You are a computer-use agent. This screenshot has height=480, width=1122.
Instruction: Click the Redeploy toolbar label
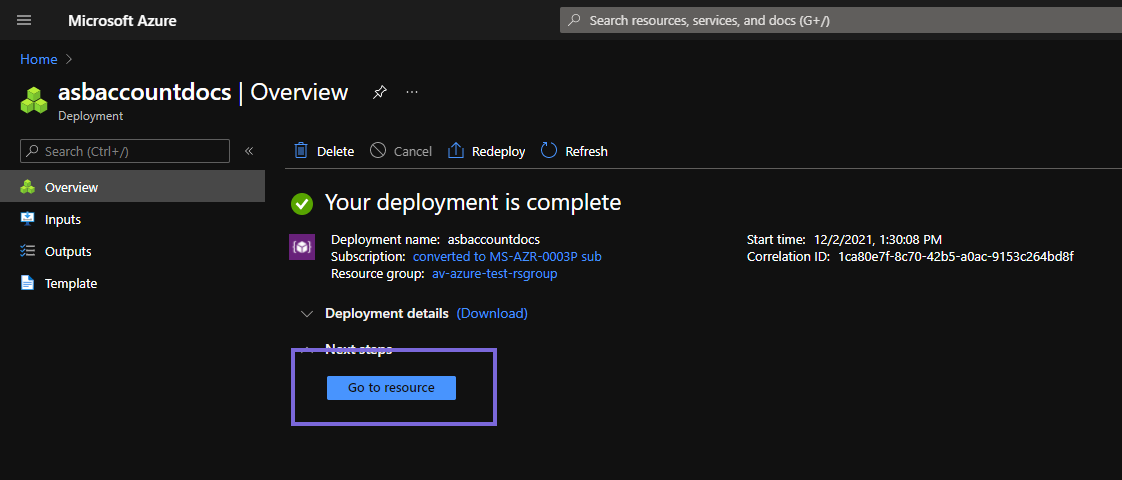[499, 152]
